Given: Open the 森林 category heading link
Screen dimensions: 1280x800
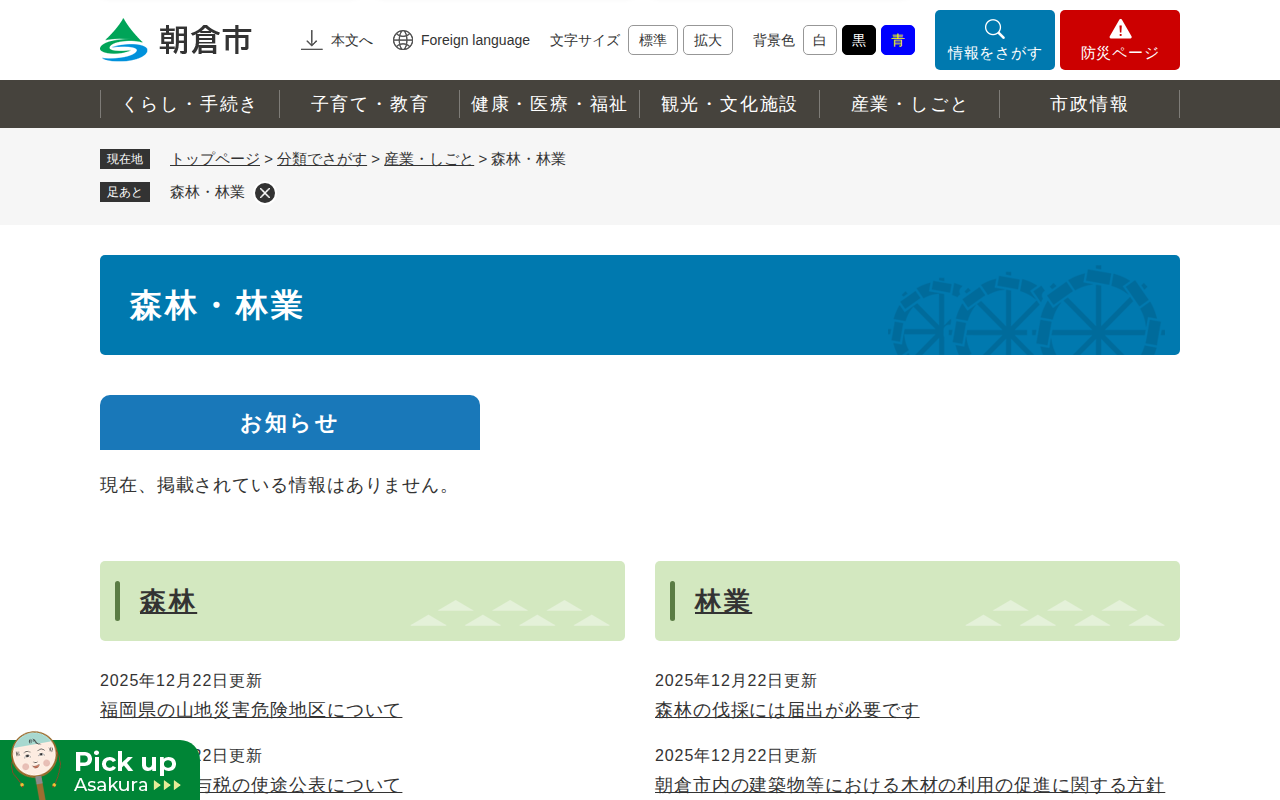Looking at the screenshot, I should tap(168, 602).
